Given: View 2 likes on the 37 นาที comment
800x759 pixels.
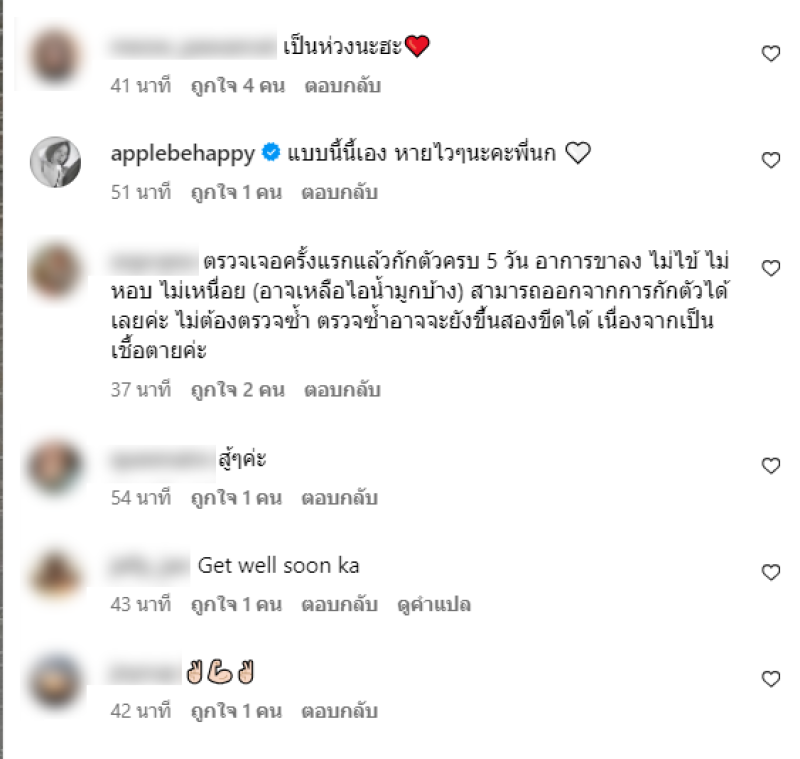Looking at the screenshot, I should 238,390.
